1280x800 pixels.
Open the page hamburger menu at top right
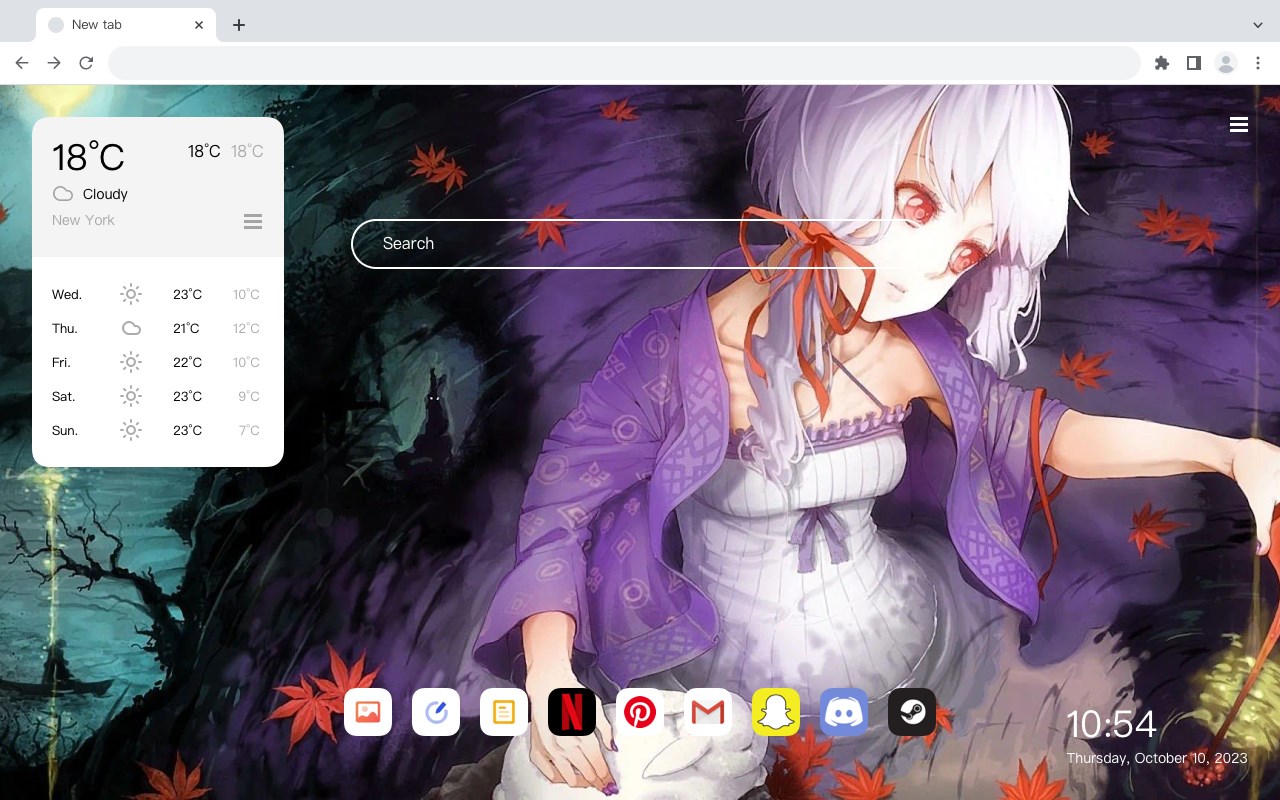[x=1239, y=124]
